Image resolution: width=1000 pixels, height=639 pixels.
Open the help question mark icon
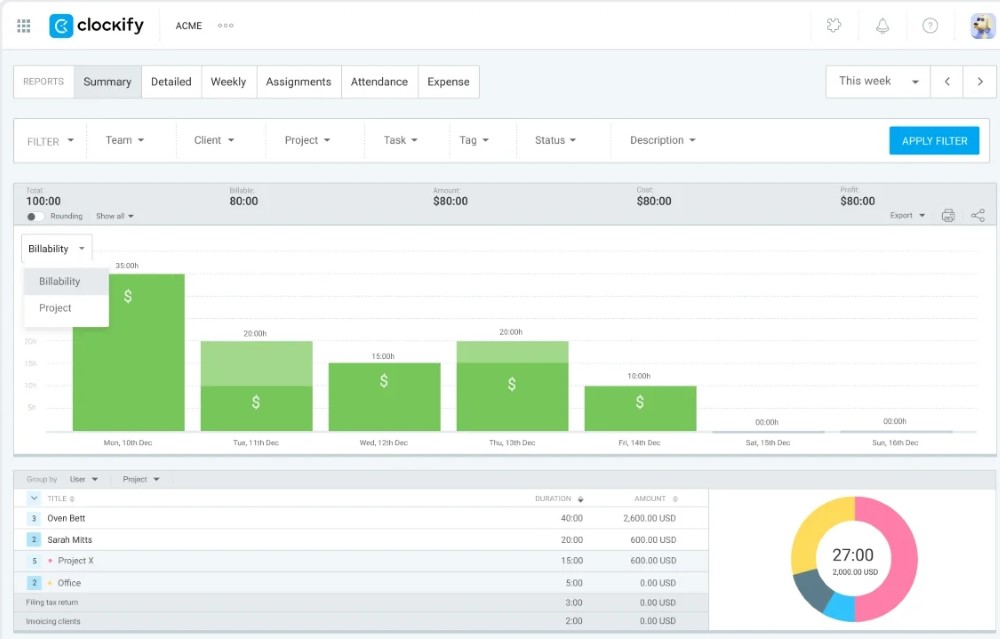tap(930, 26)
